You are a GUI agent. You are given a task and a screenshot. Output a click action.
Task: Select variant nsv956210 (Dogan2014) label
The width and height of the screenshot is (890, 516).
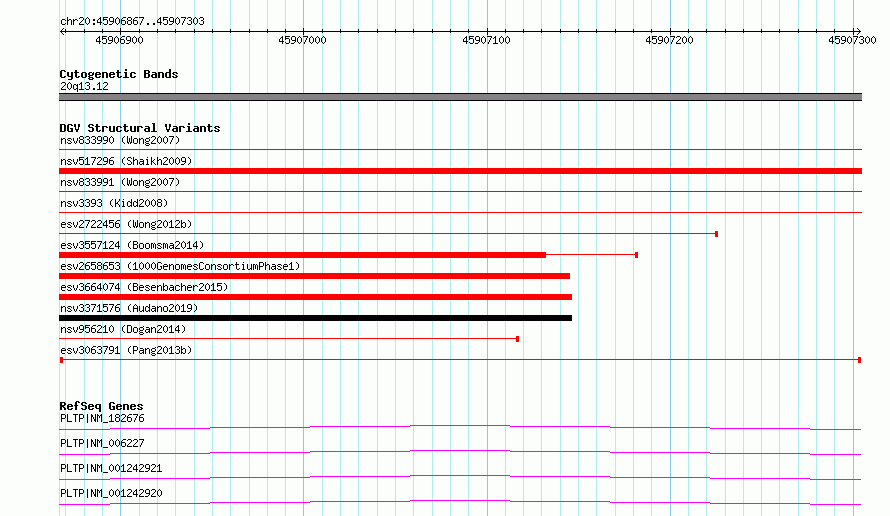coord(123,329)
